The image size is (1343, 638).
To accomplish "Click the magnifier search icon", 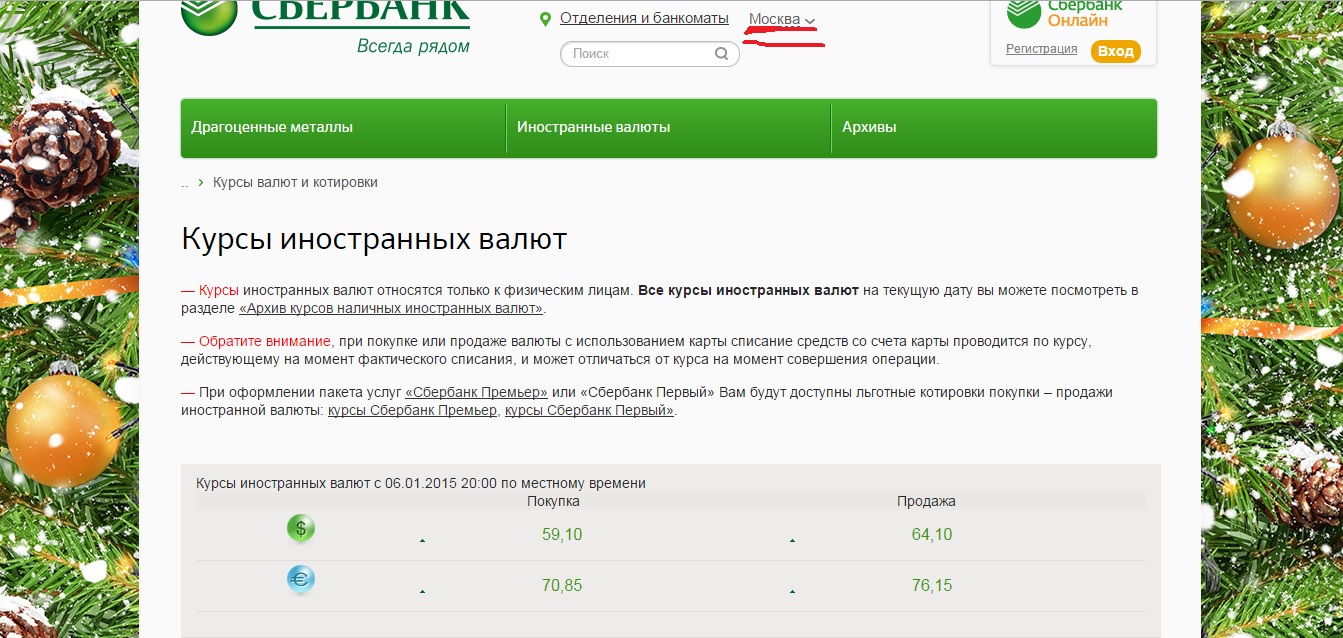I will (x=722, y=54).
